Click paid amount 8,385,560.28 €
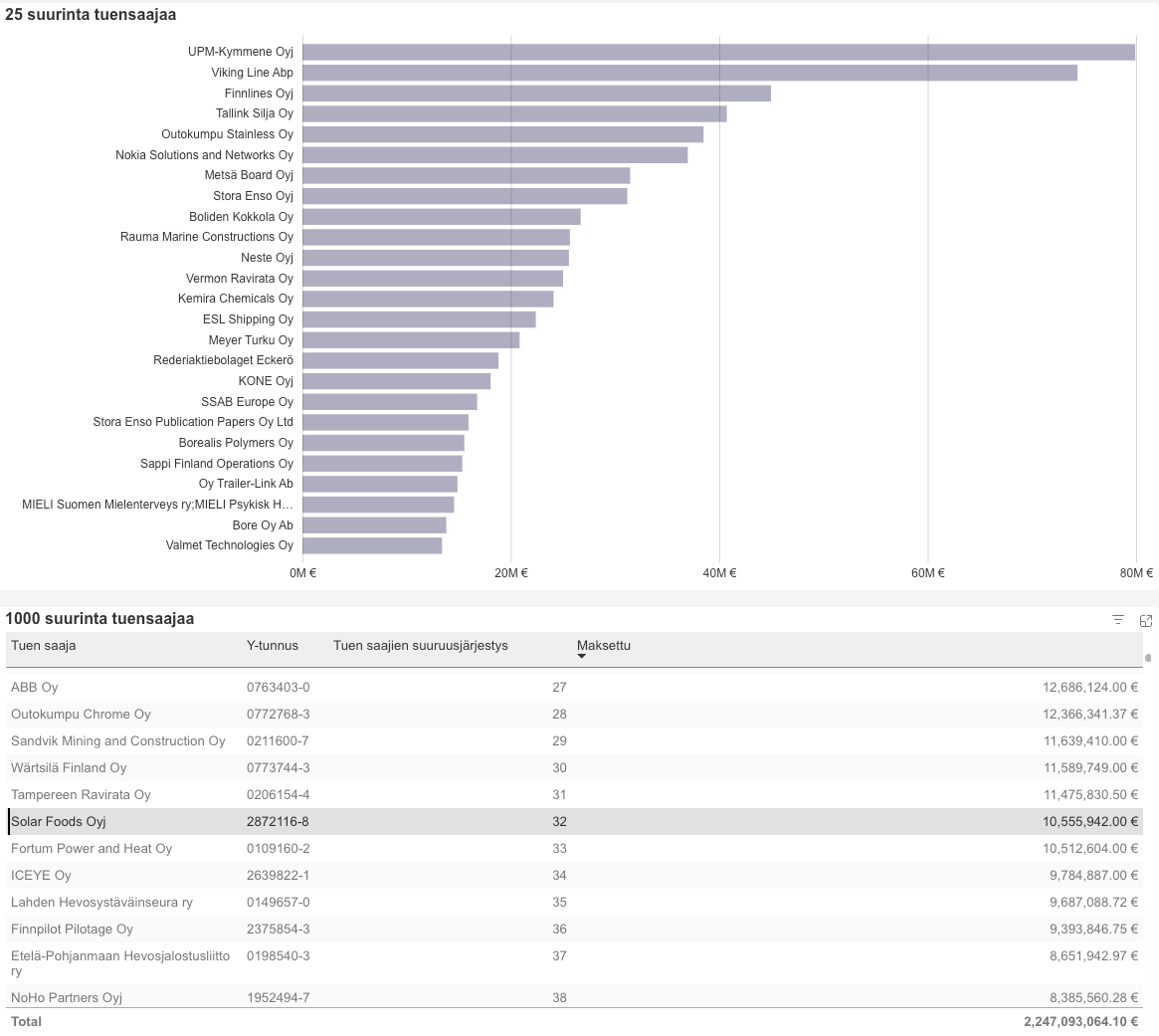 [1094, 997]
